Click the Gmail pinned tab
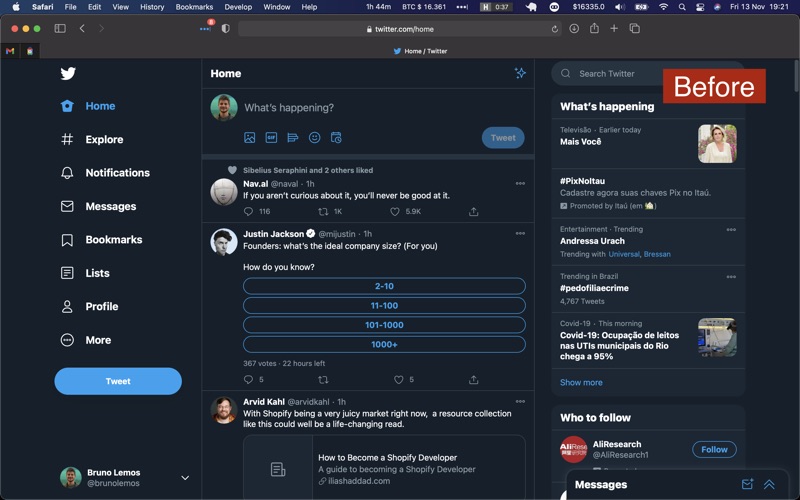 point(10,51)
